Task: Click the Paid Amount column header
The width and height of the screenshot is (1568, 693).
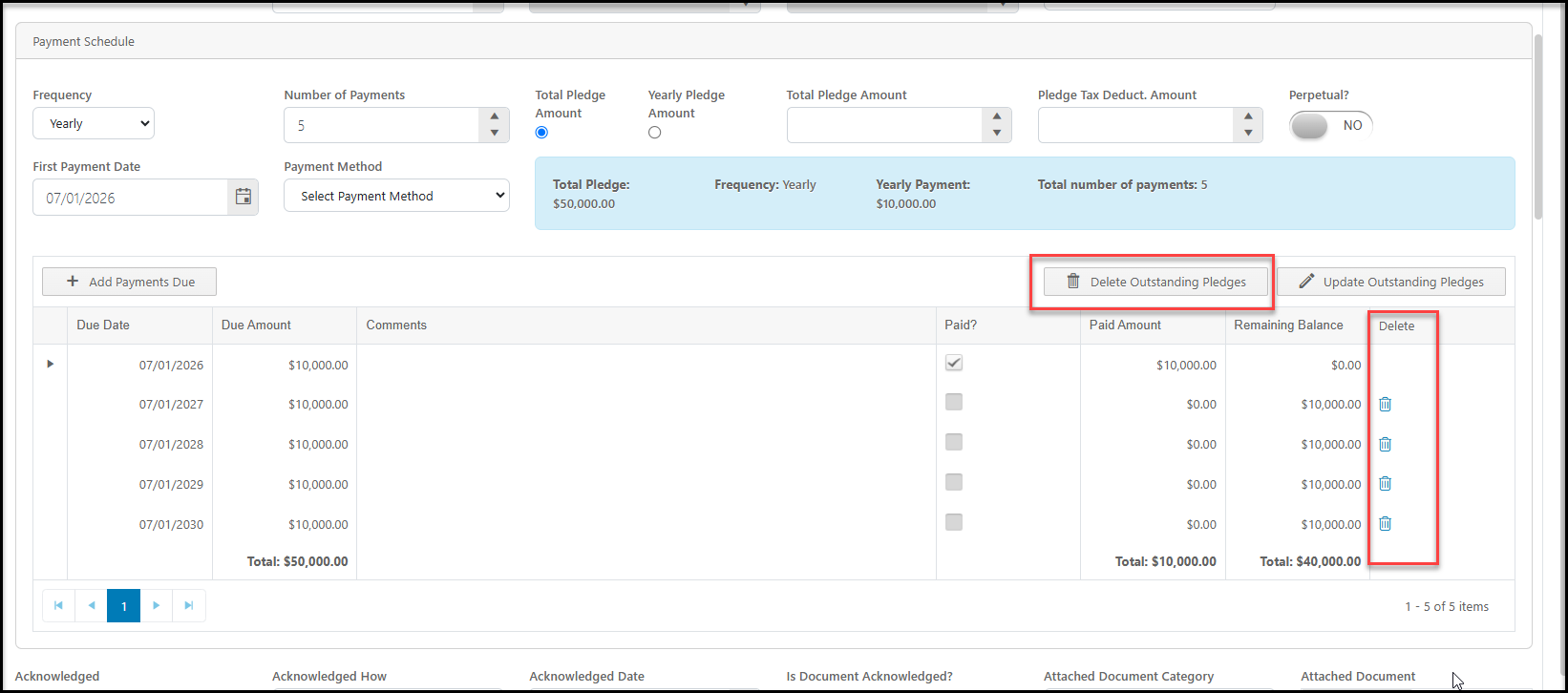Action: coord(1153,325)
